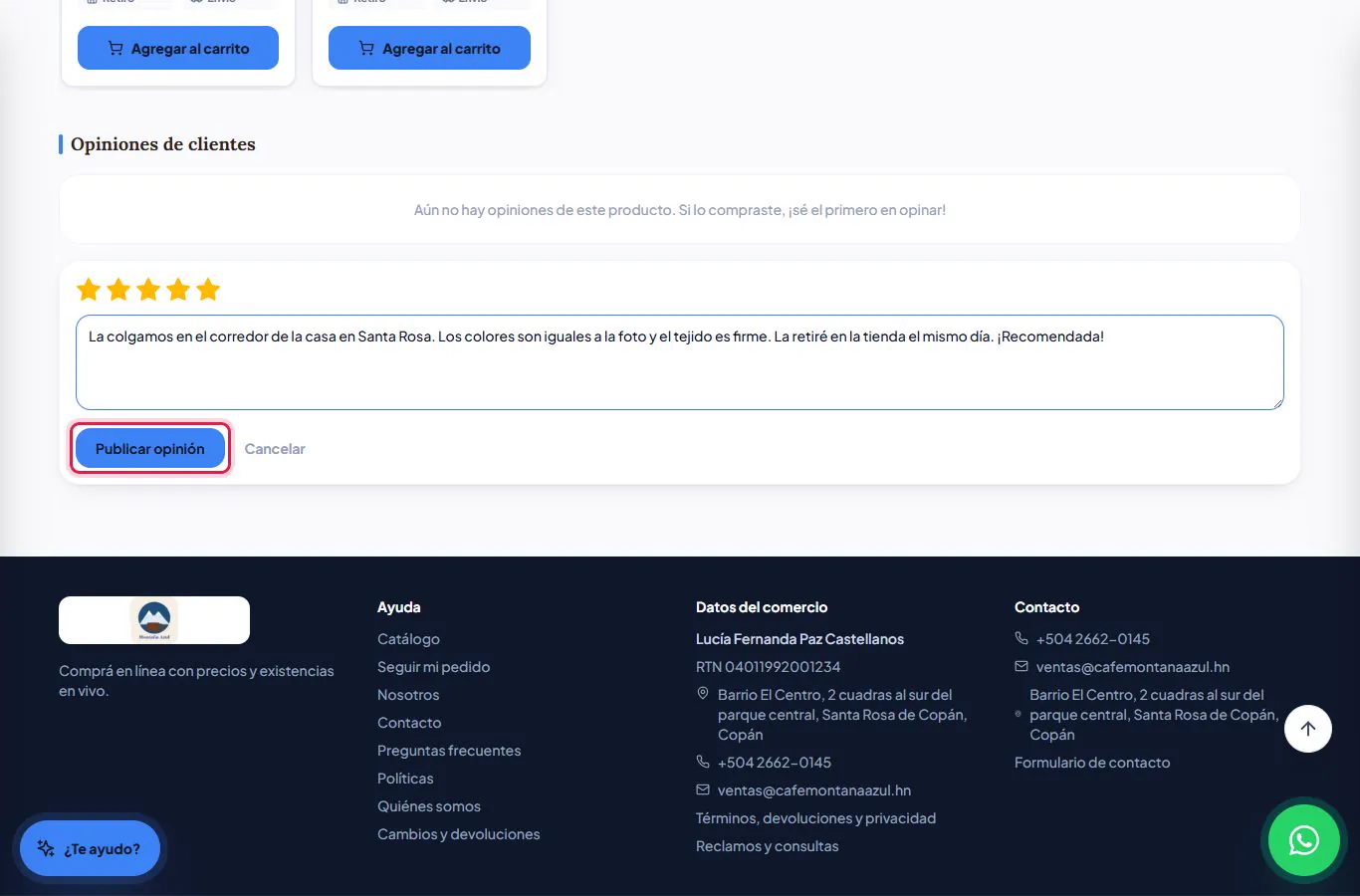Click email address under Datos del comercio
This screenshot has height=896, width=1360.
tap(814, 790)
